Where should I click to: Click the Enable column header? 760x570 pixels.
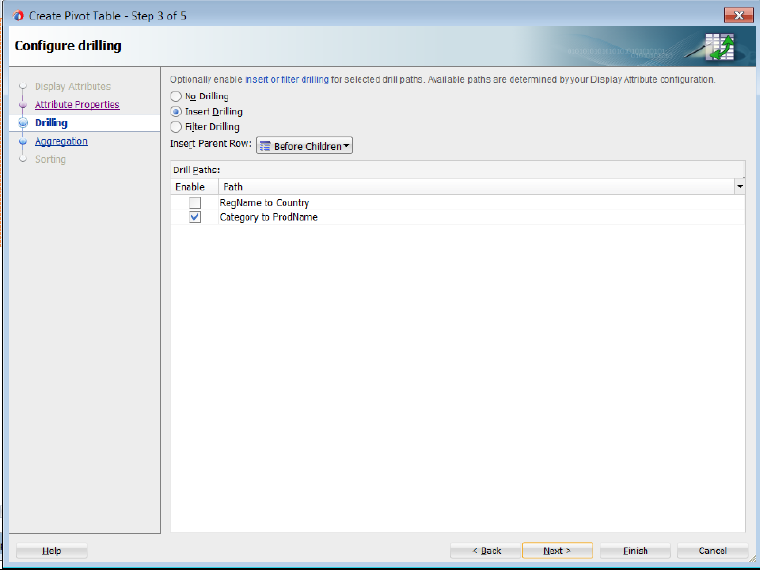194,187
